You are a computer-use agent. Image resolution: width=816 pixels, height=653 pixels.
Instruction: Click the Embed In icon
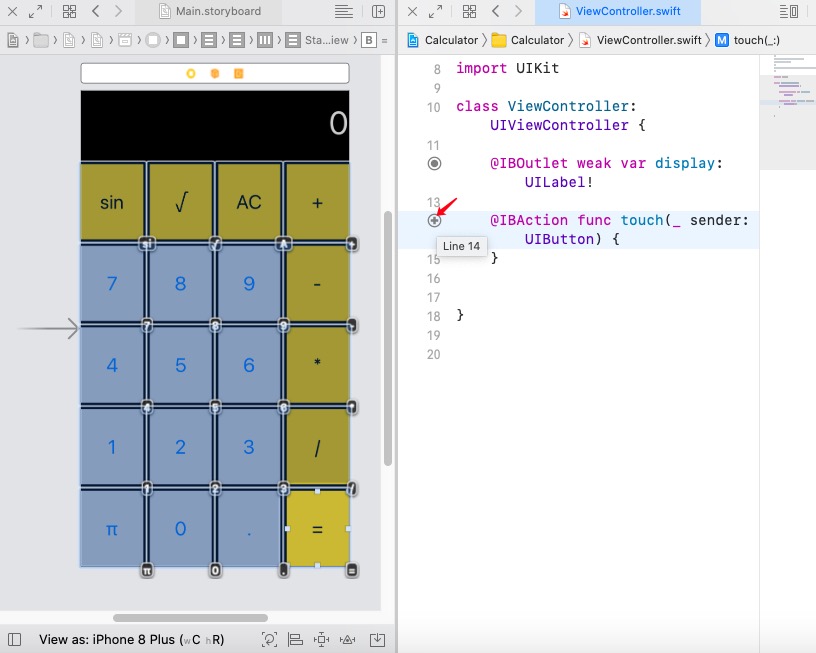coord(377,639)
